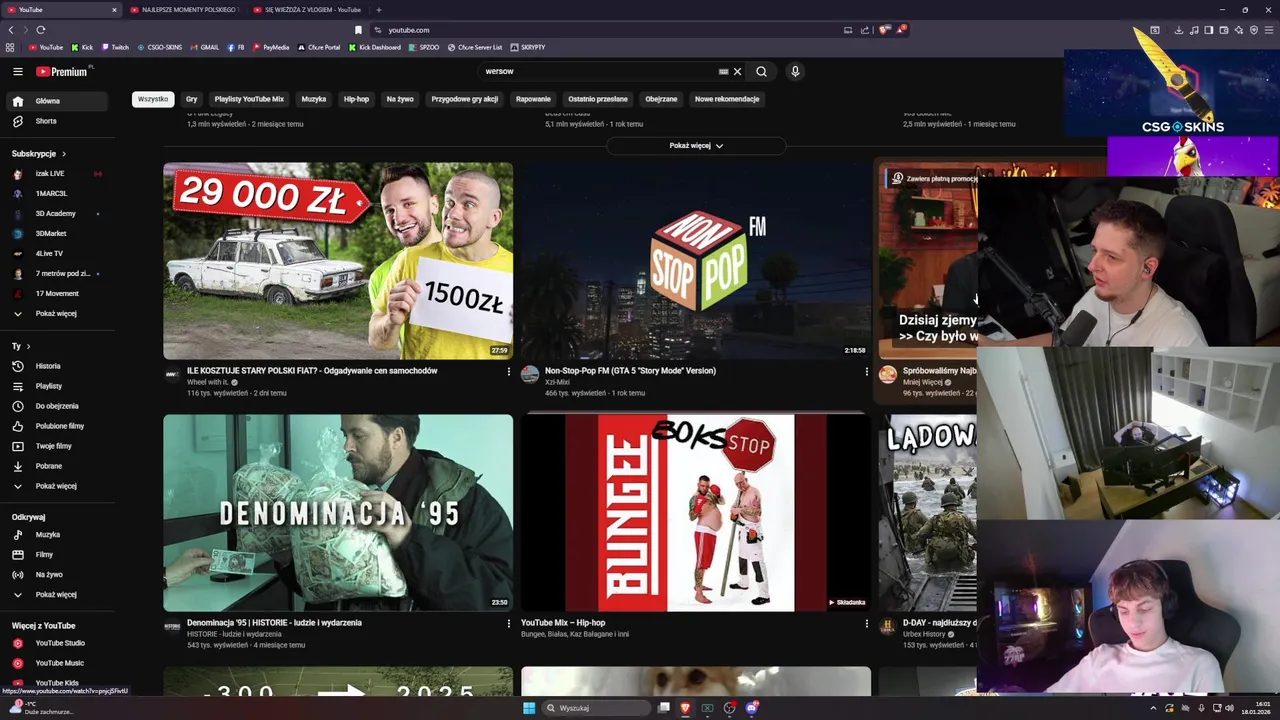The height and width of the screenshot is (720, 1280).
Task: Open Twoje filmy in the sidebar
Action: 58,446
